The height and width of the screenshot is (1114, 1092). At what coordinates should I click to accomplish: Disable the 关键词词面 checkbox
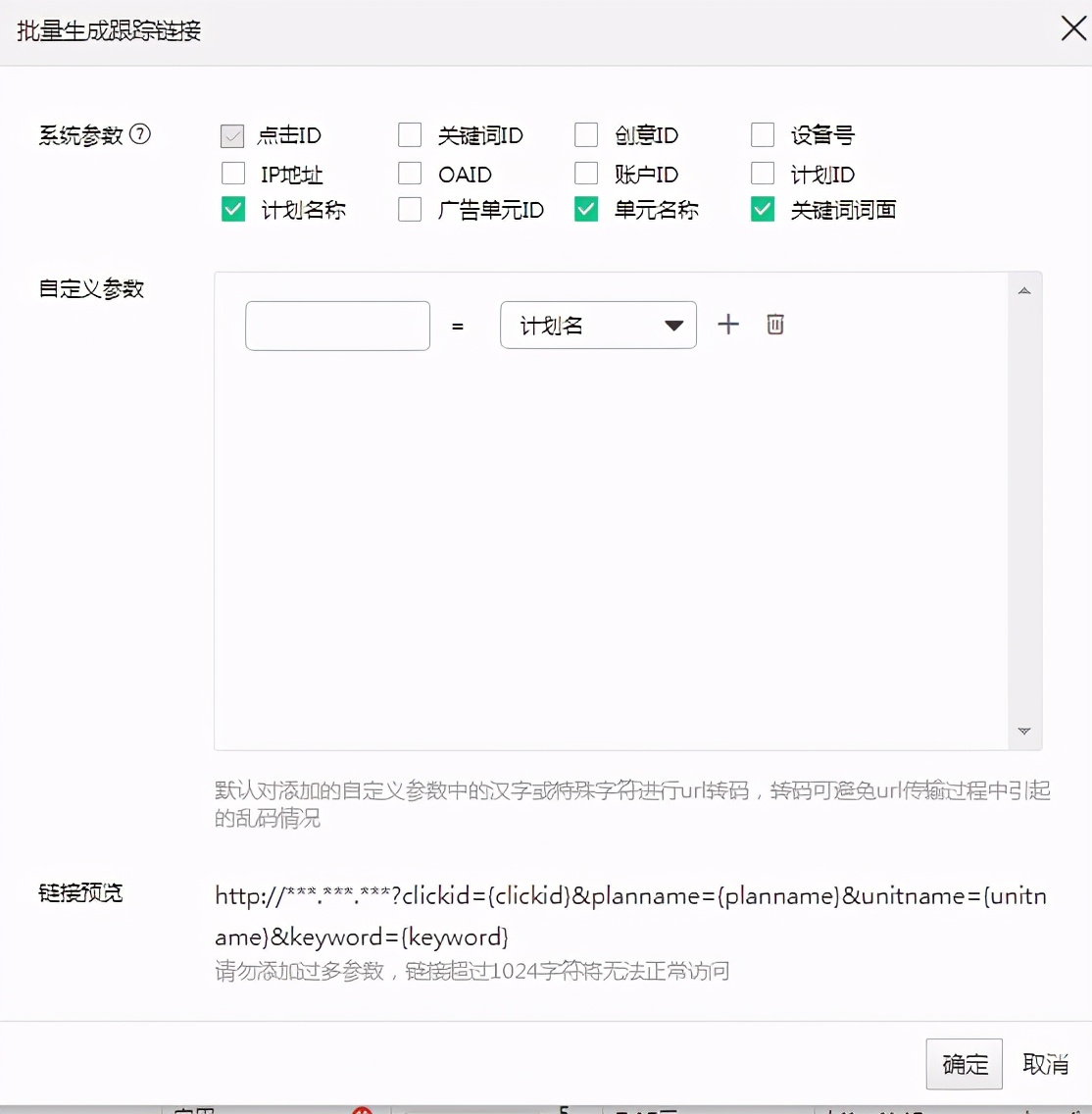(x=762, y=209)
